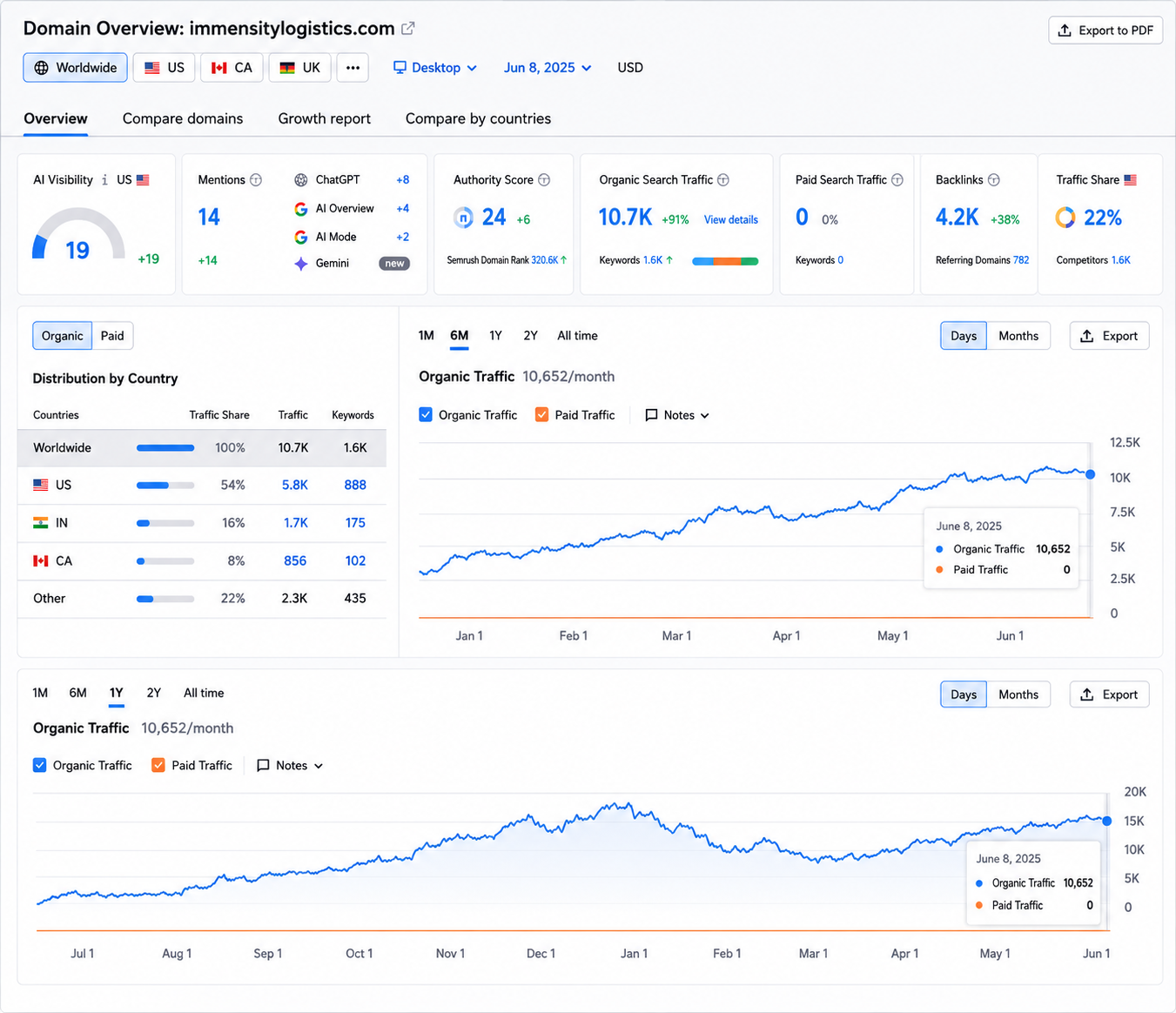
Task: Click the AI Visibility info icon
Action: click(x=104, y=180)
